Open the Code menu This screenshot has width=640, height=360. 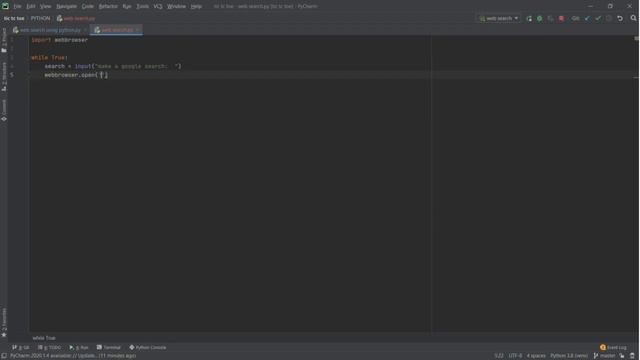click(87, 6)
